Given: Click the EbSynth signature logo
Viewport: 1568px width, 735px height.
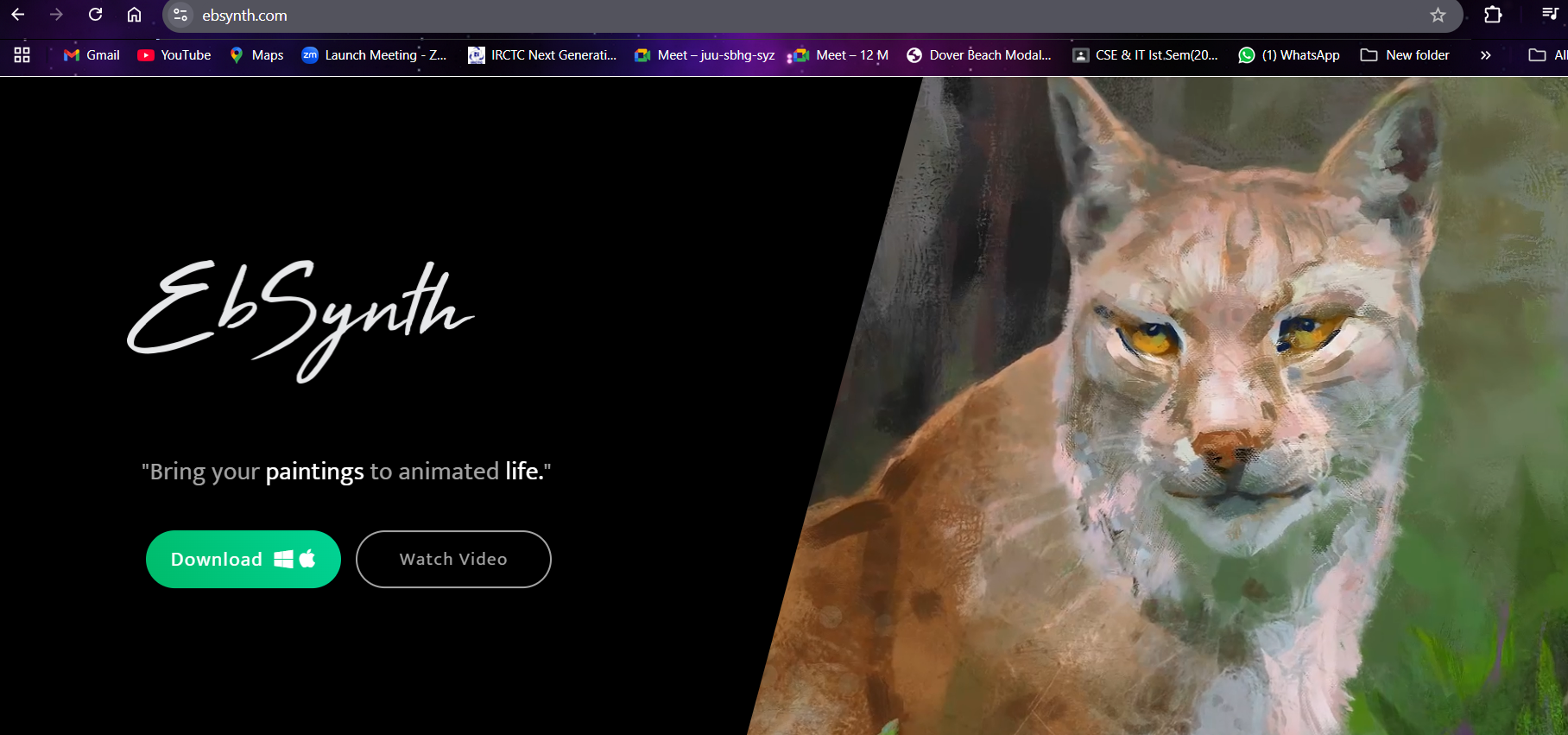Looking at the screenshot, I should click(x=300, y=318).
